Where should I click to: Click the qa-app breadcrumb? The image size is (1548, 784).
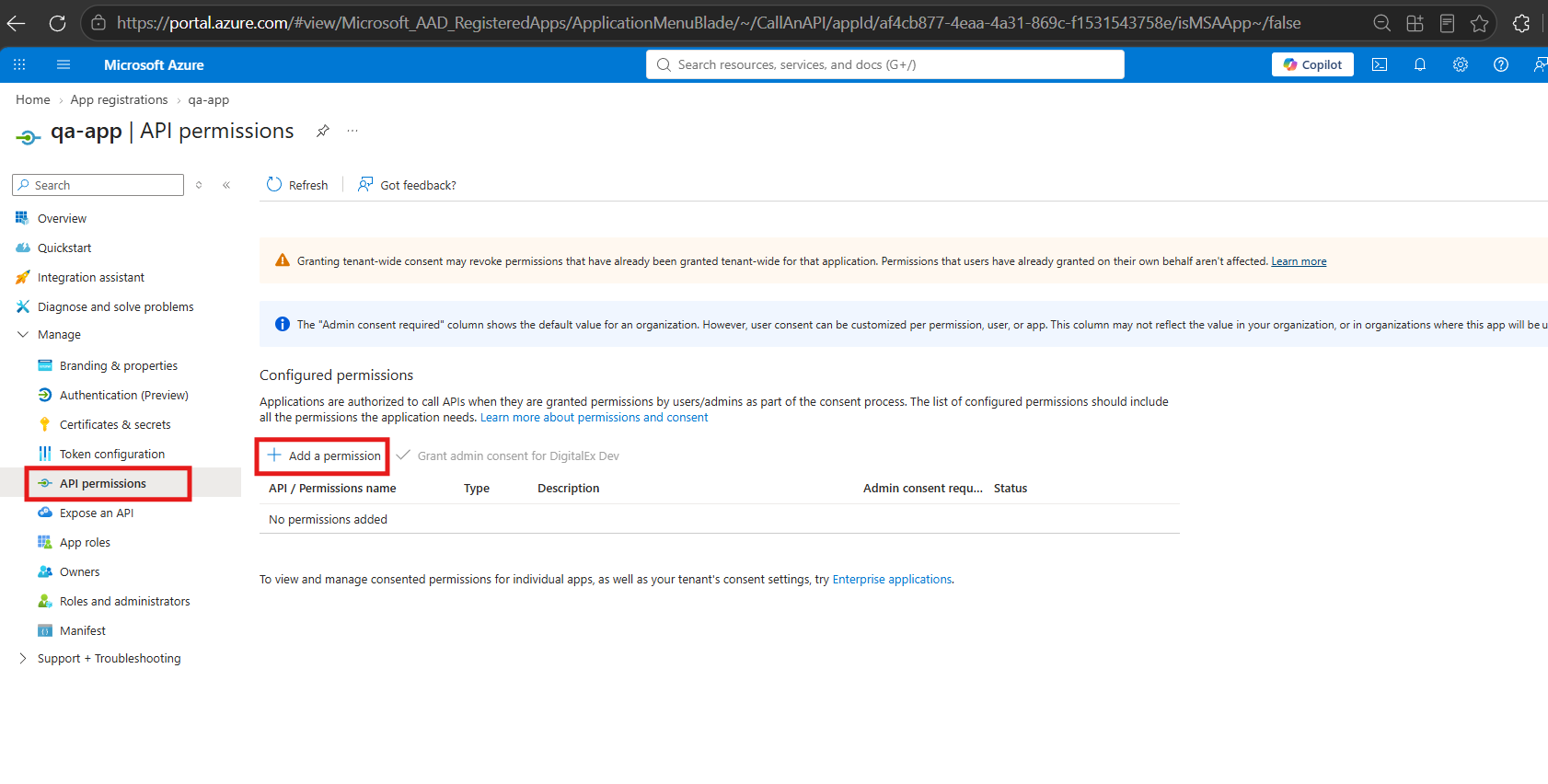tap(209, 99)
